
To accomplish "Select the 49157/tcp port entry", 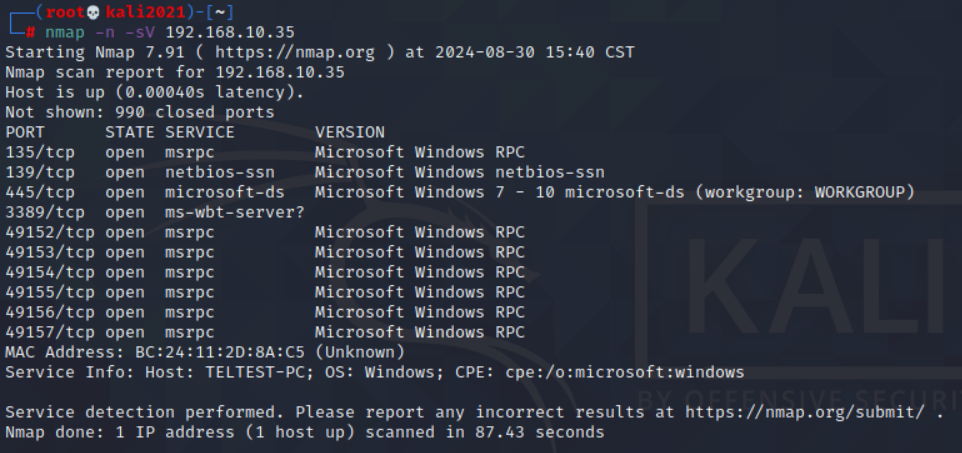I will tap(50, 332).
